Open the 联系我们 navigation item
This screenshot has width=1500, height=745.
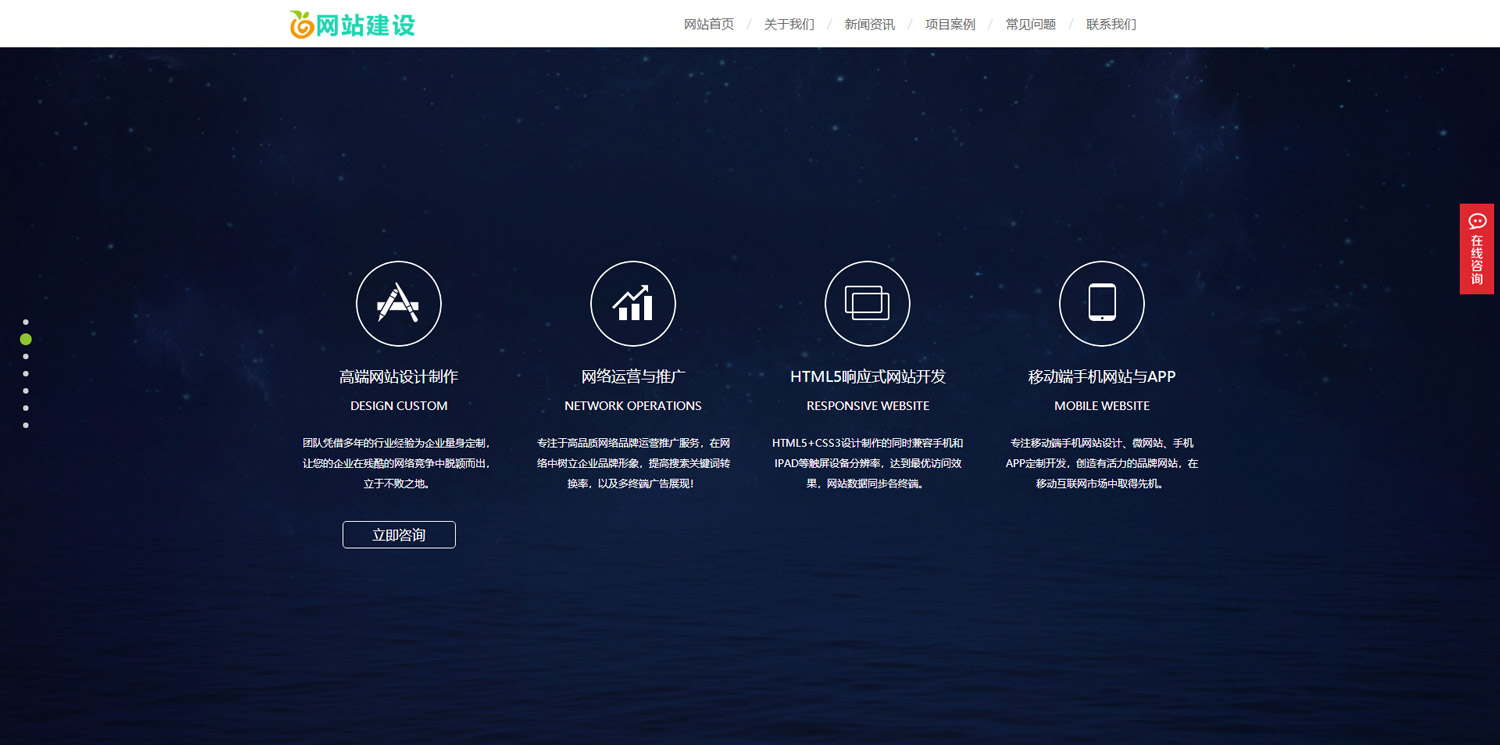click(x=1111, y=24)
